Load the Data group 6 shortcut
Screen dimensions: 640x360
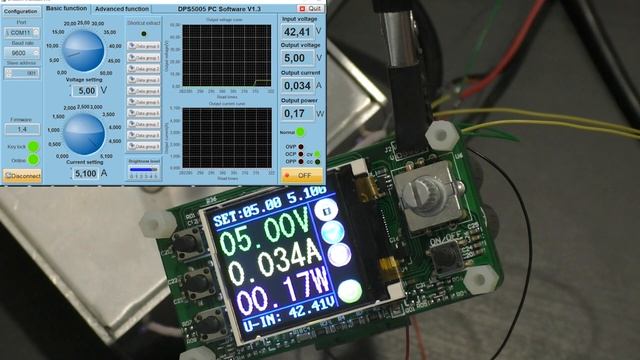click(x=144, y=113)
